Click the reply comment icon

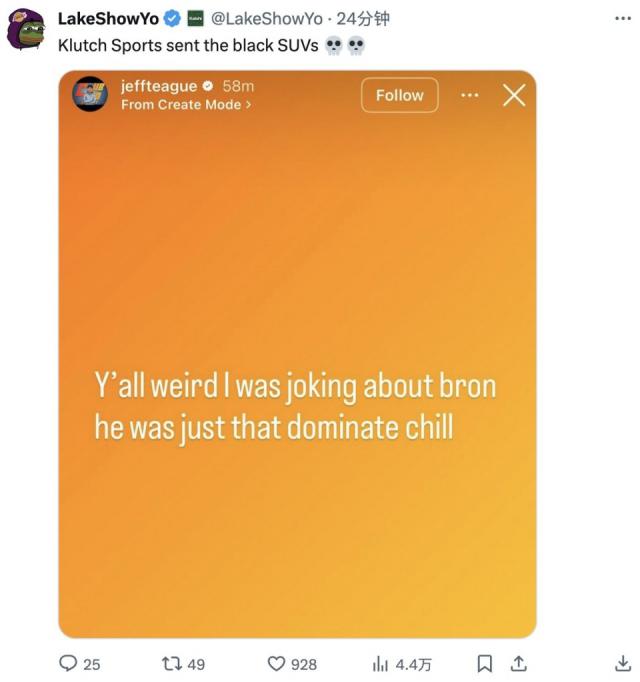pos(69,663)
